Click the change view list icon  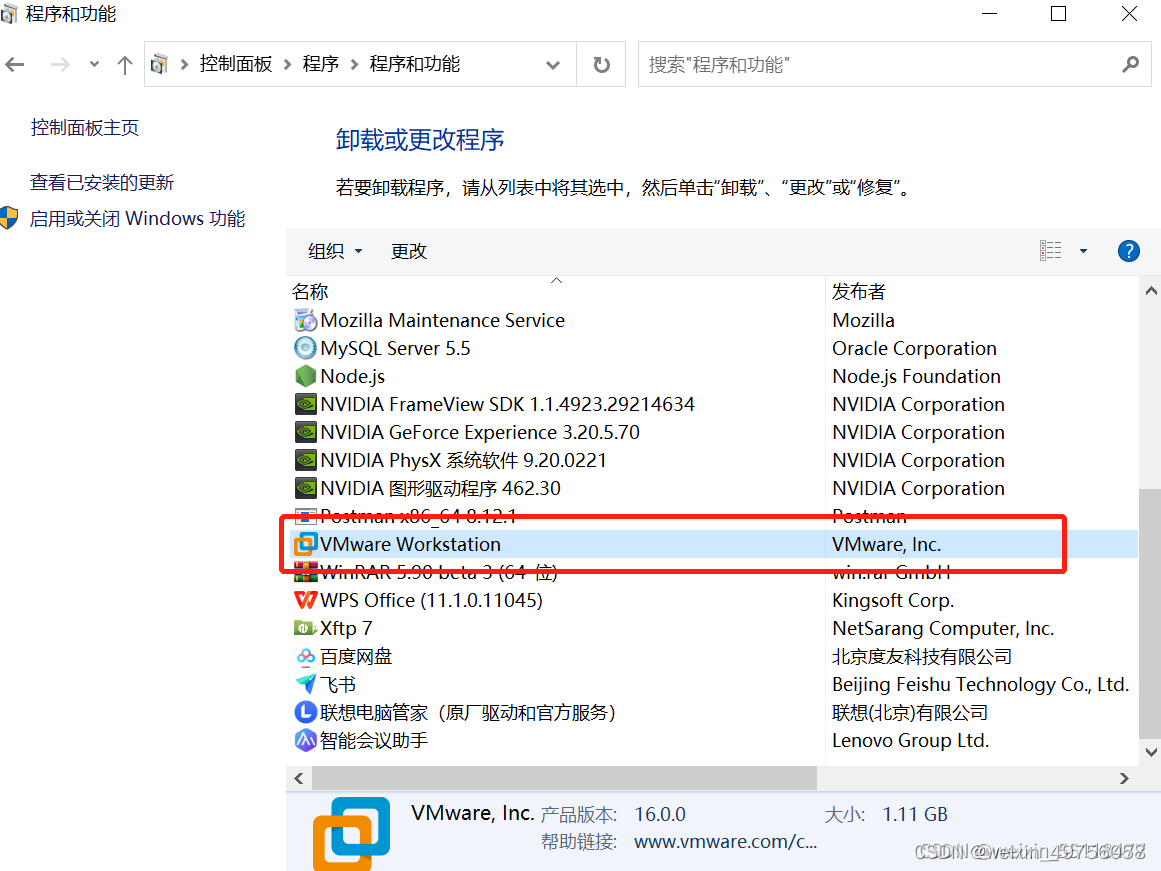(x=1050, y=251)
